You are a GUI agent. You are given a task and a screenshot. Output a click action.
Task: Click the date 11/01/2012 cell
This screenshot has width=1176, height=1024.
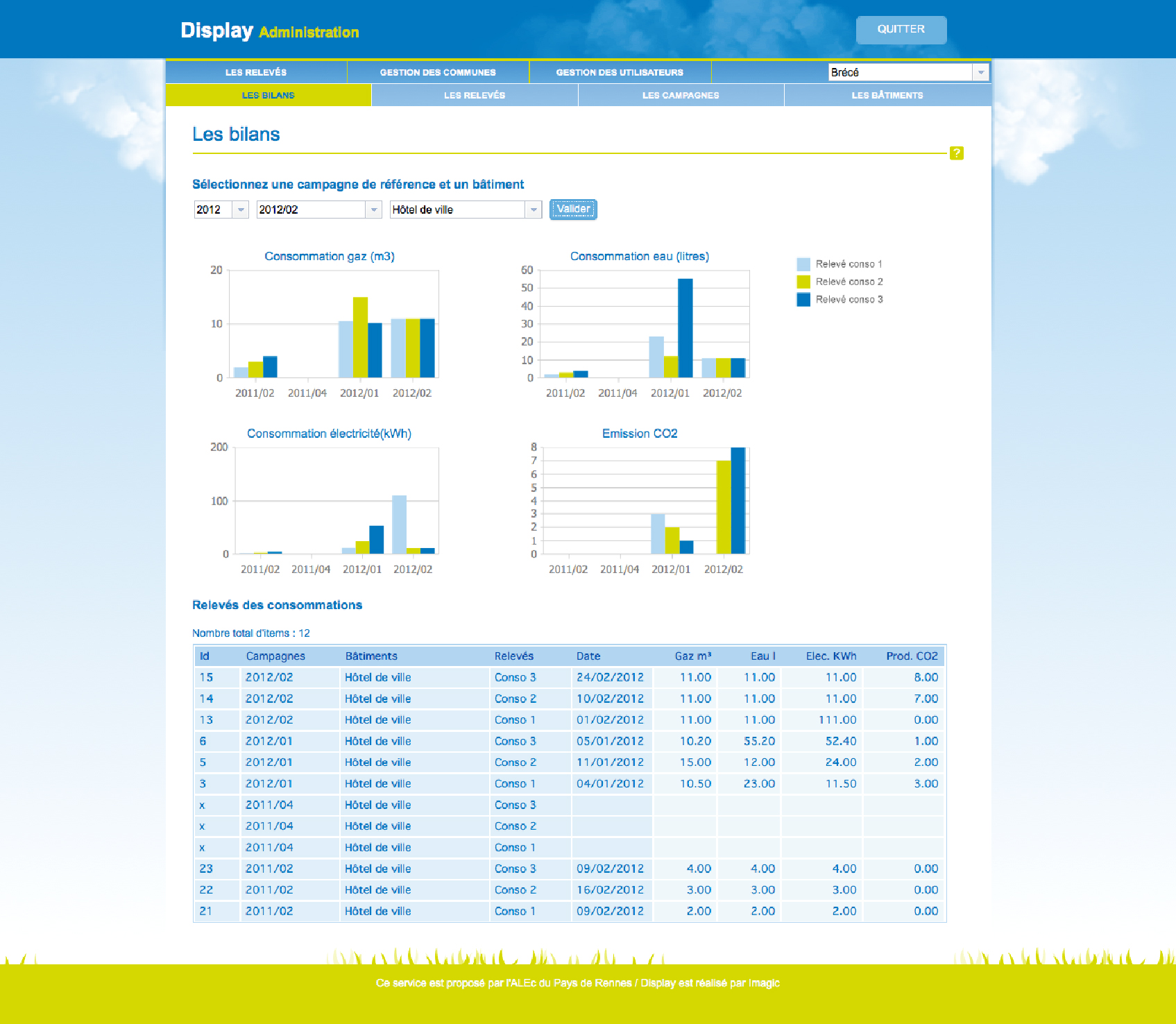pyautogui.click(x=611, y=762)
